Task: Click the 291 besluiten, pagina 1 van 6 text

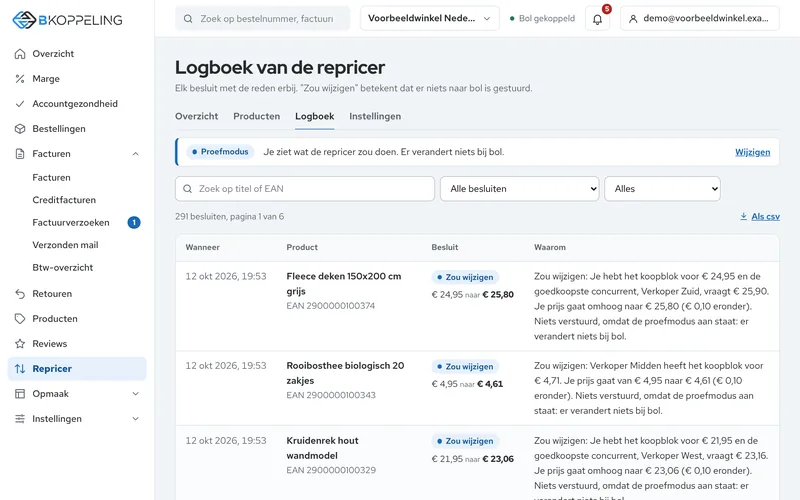Action: [x=230, y=216]
